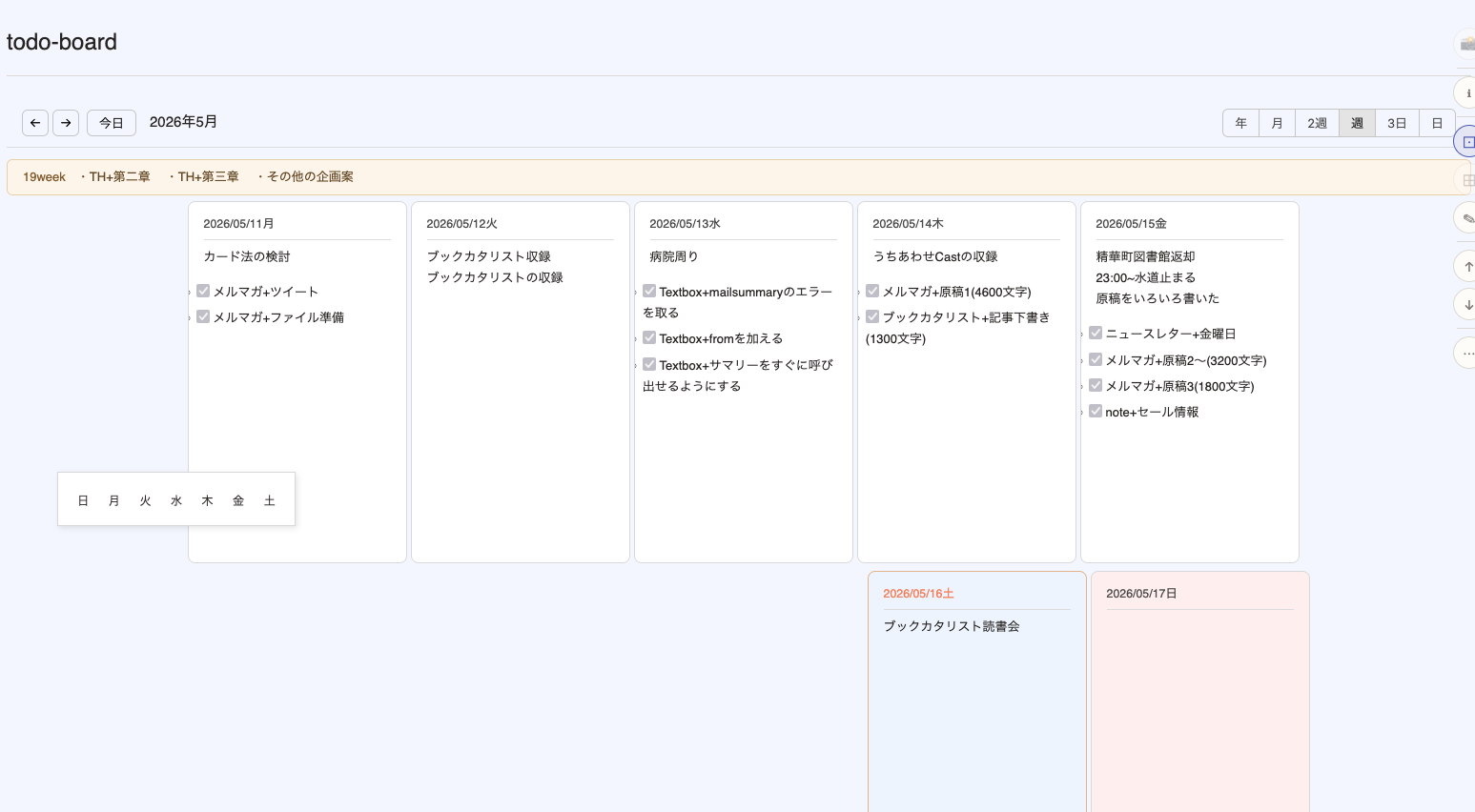
Task: Click ・TH+第三章 in the banner
Action: 202,177
